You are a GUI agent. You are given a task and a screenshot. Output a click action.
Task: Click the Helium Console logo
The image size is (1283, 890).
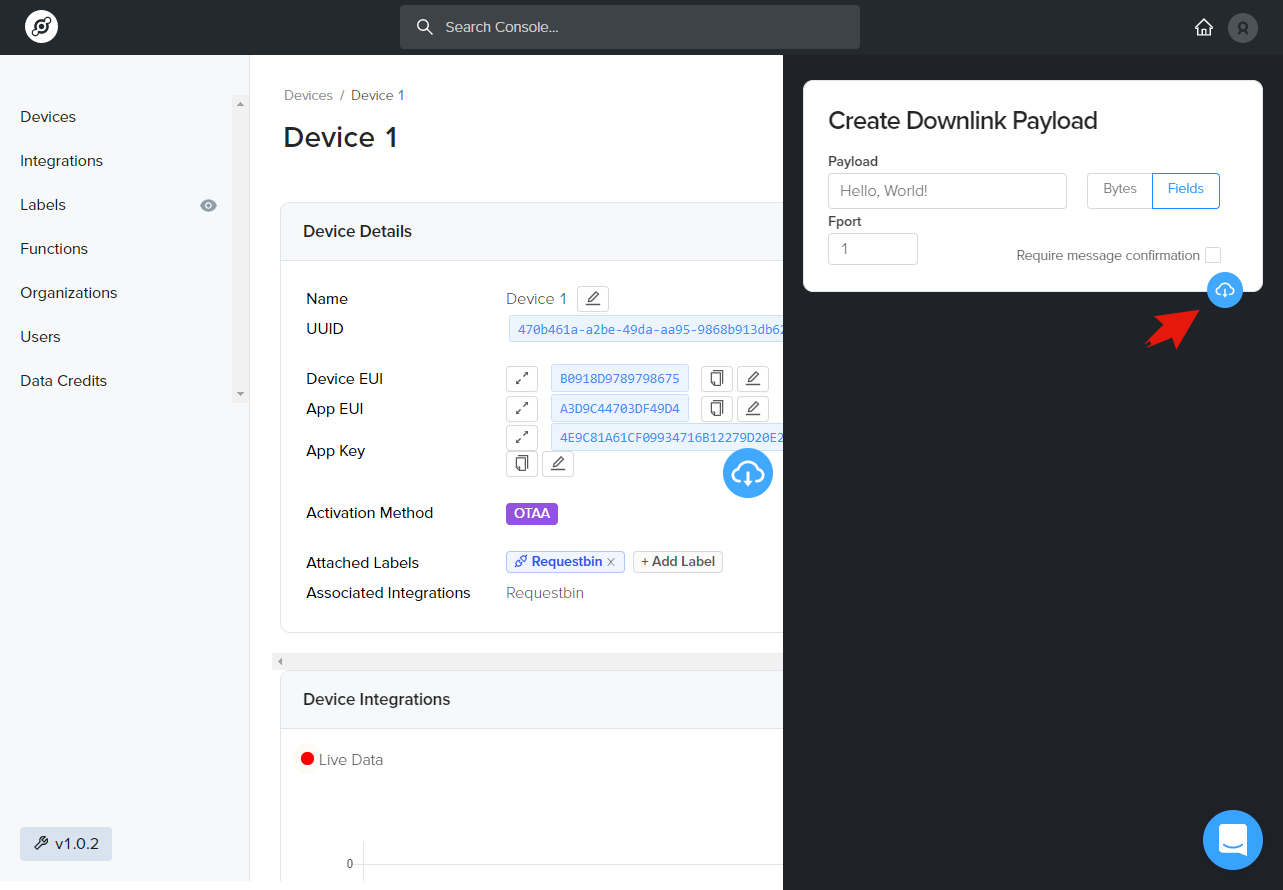click(41, 27)
